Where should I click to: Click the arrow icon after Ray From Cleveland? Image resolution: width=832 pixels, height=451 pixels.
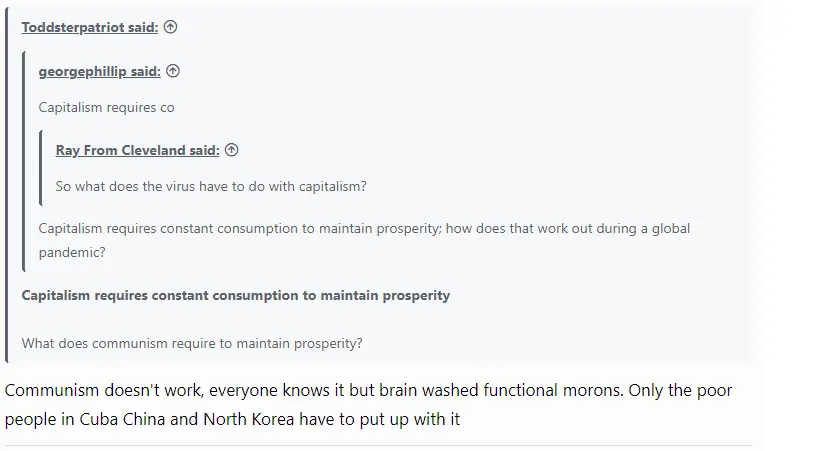[232, 150]
